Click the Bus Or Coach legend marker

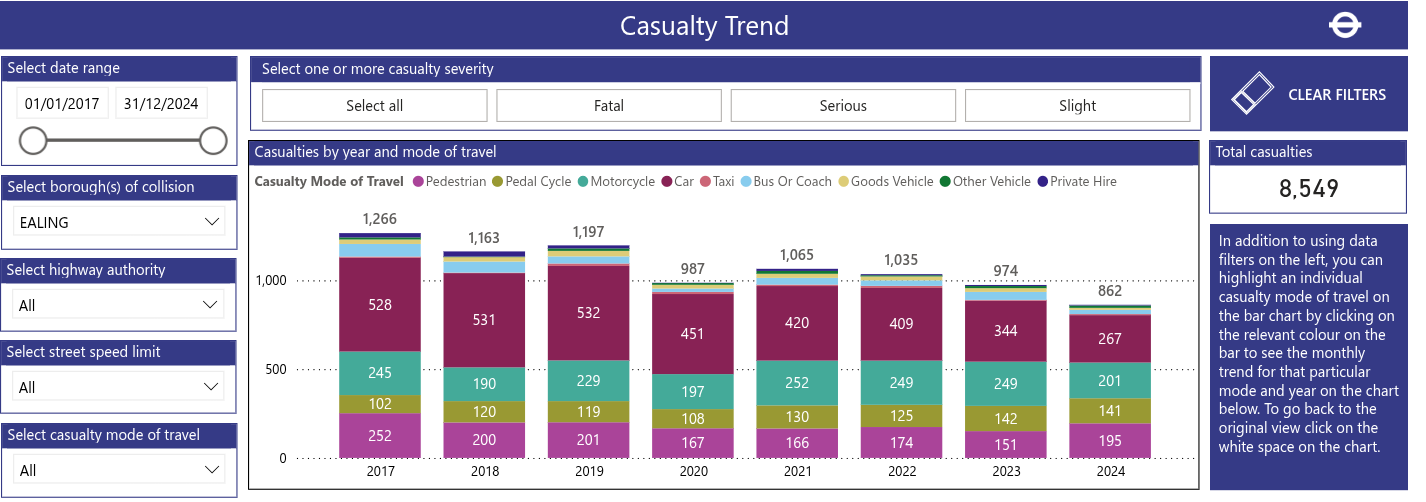(745, 182)
